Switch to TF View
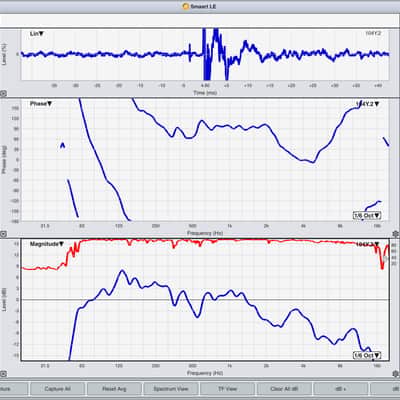 point(227,389)
